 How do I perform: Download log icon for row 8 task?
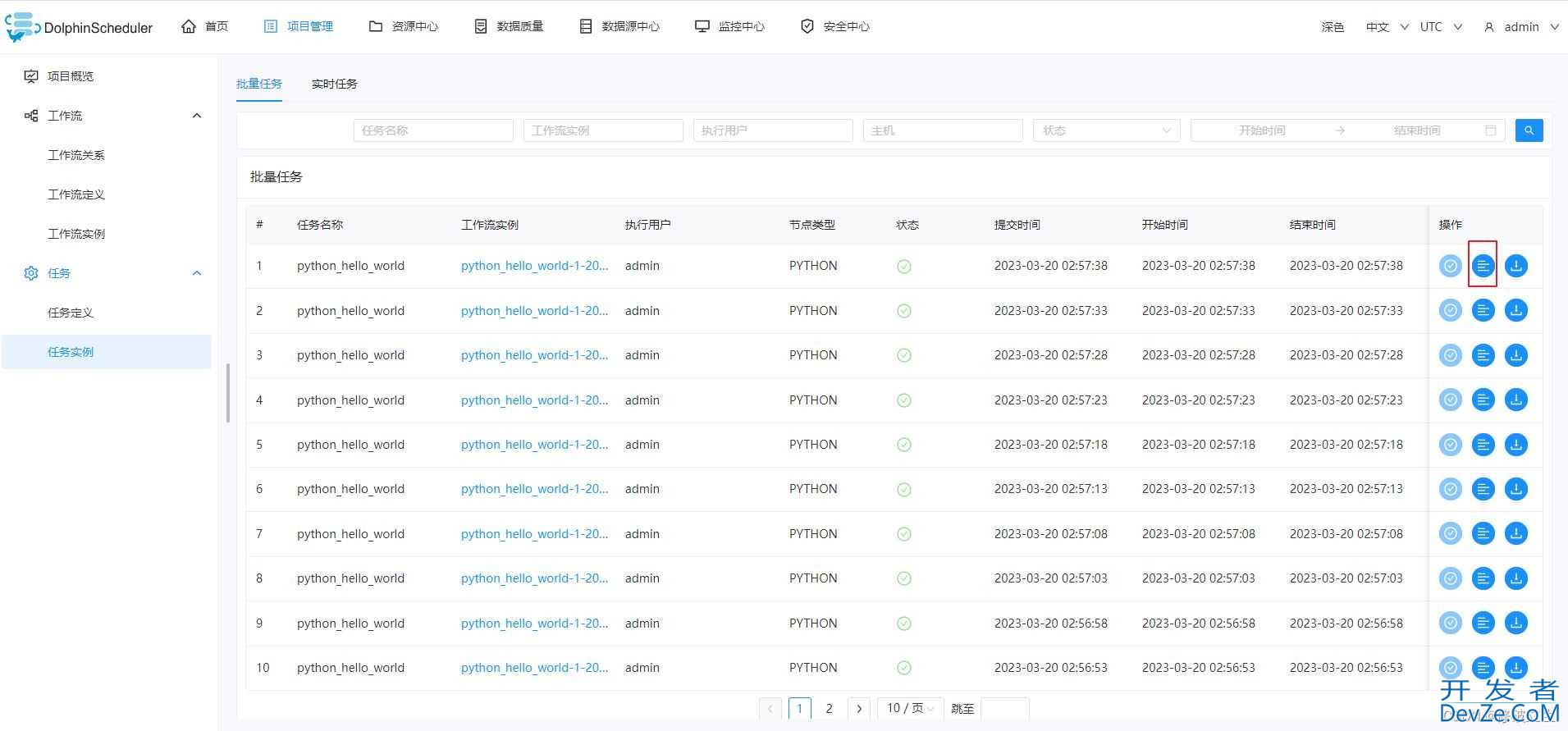click(x=1516, y=578)
